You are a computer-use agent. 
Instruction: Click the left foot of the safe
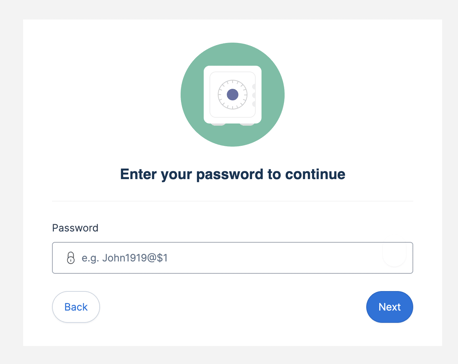pos(218,124)
